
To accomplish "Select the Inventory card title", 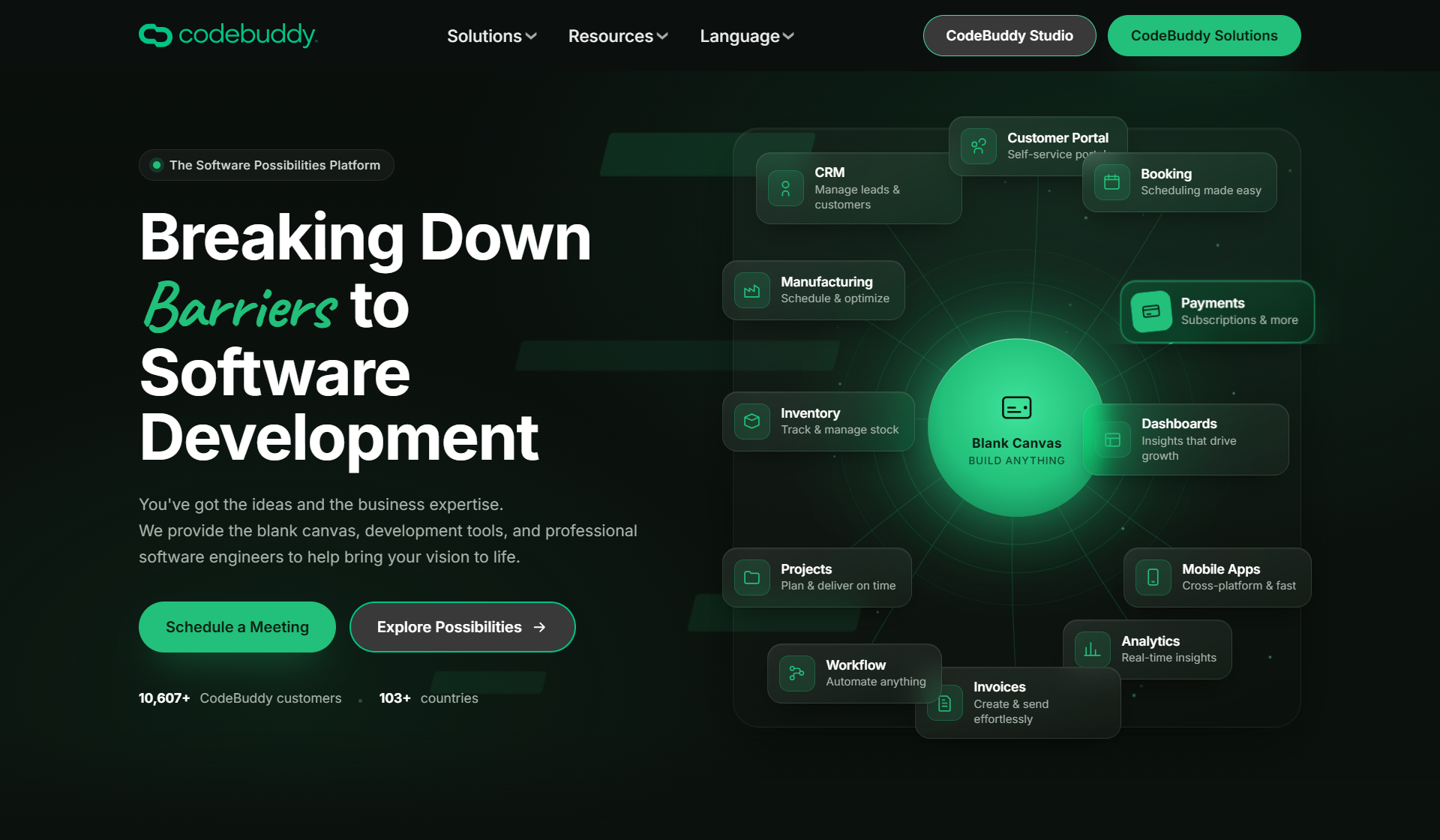I will (x=810, y=413).
